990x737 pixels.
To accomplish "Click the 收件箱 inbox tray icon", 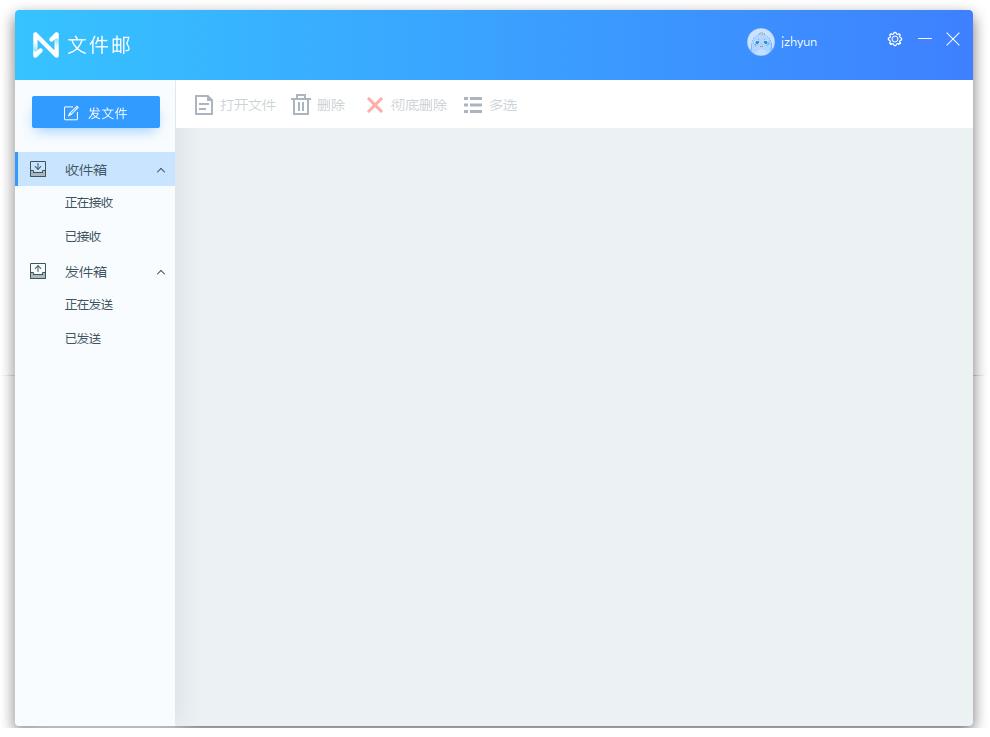I will [x=38, y=169].
